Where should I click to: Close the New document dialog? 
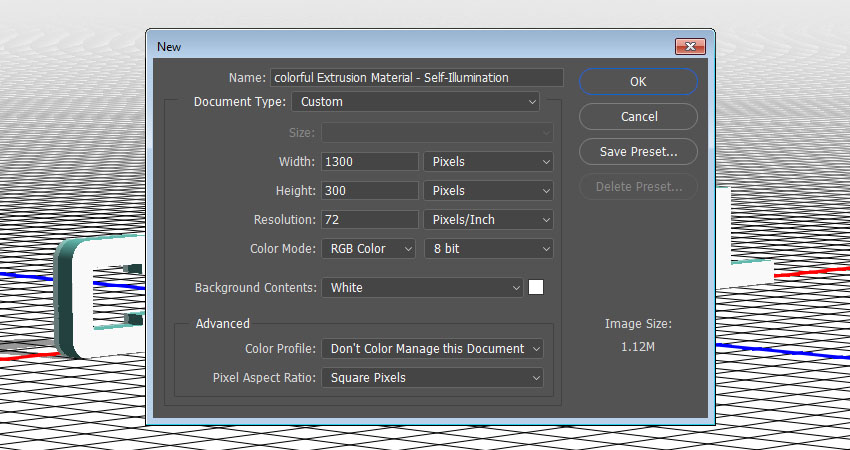tap(691, 47)
